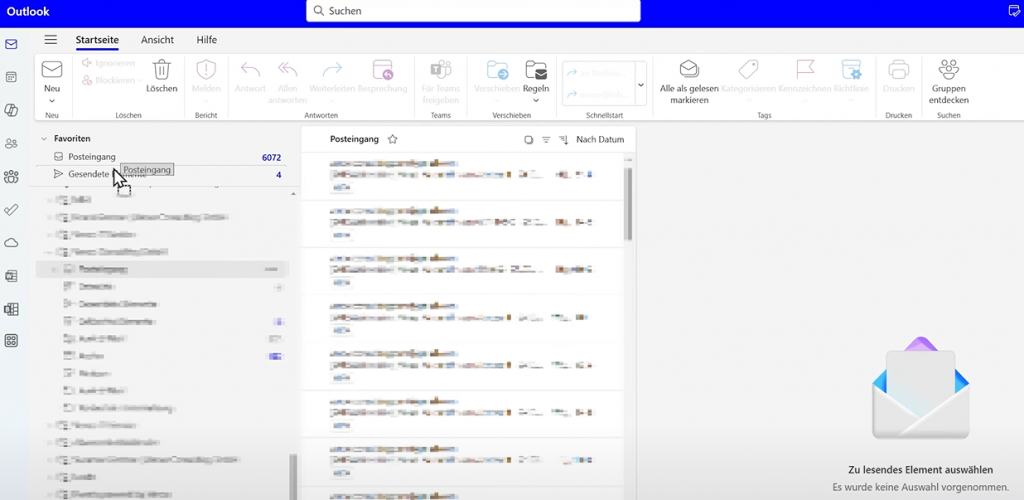Click the Drucken printer icon
Viewport: 1024px width, 500px height.
click(899, 70)
